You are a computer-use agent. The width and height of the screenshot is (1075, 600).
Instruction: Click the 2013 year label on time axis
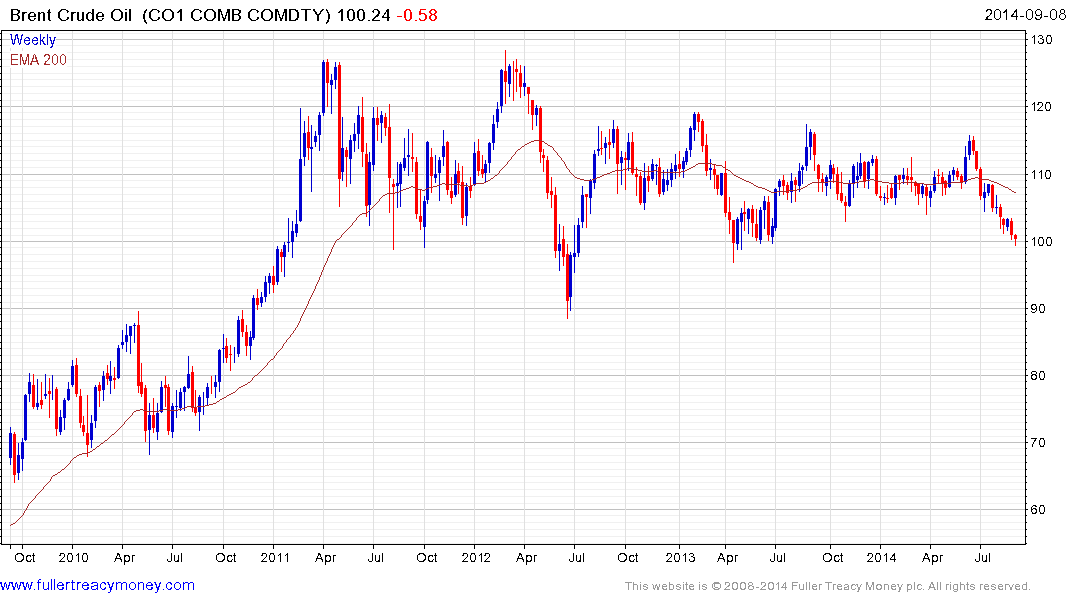pyautogui.click(x=680, y=557)
